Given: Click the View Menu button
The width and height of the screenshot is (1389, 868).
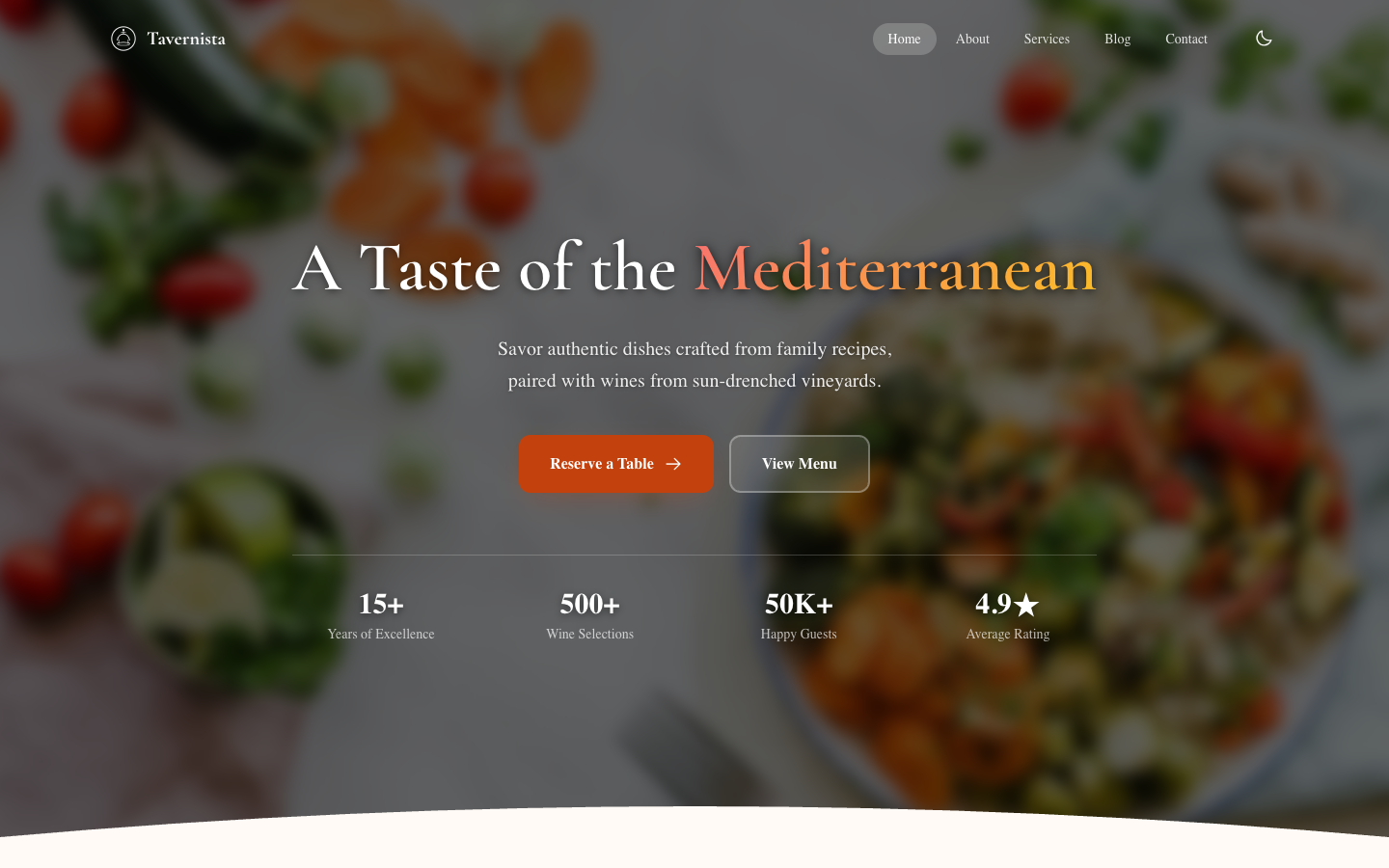Looking at the screenshot, I should pyautogui.click(x=800, y=464).
